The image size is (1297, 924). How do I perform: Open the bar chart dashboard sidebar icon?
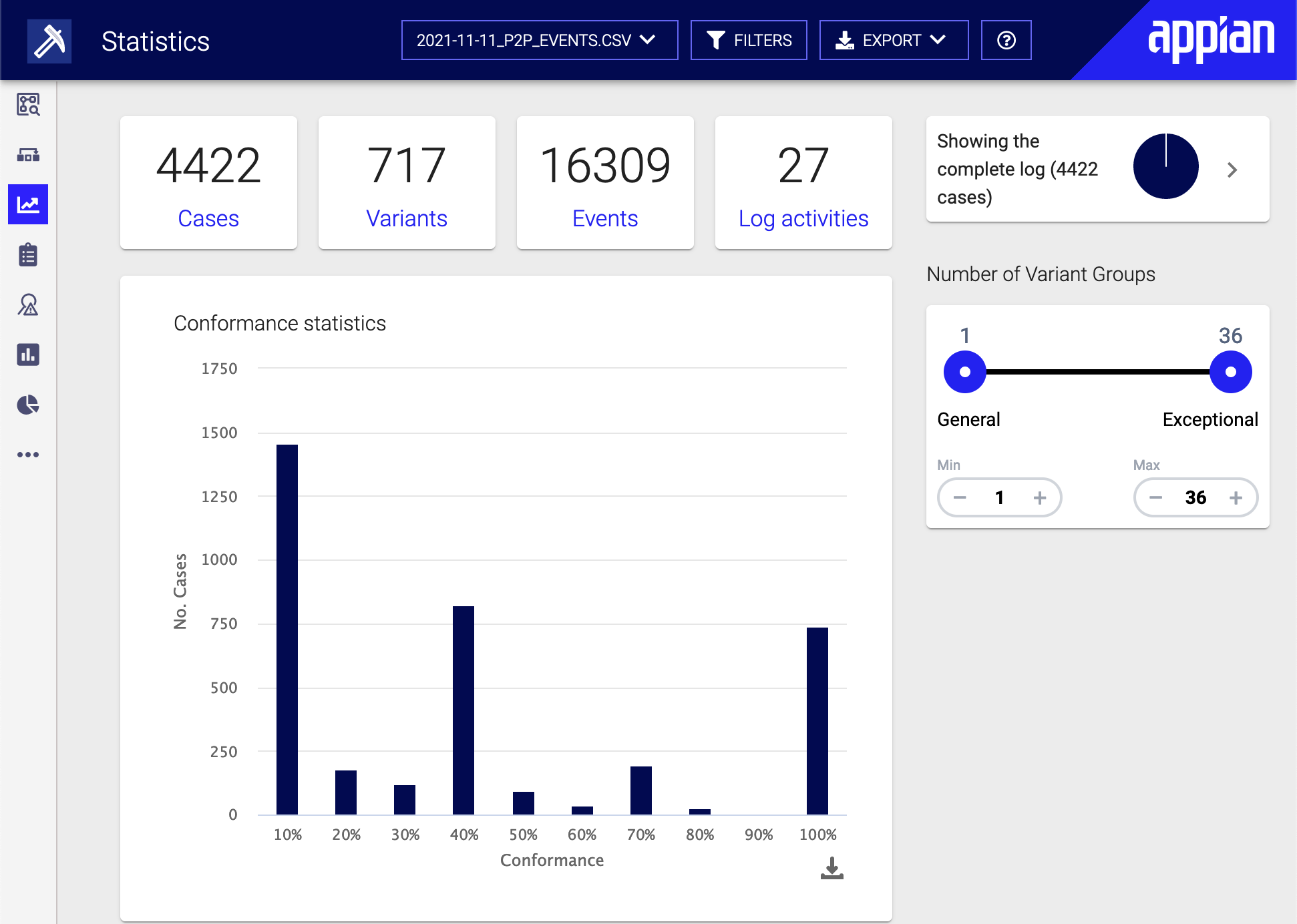coord(28,355)
